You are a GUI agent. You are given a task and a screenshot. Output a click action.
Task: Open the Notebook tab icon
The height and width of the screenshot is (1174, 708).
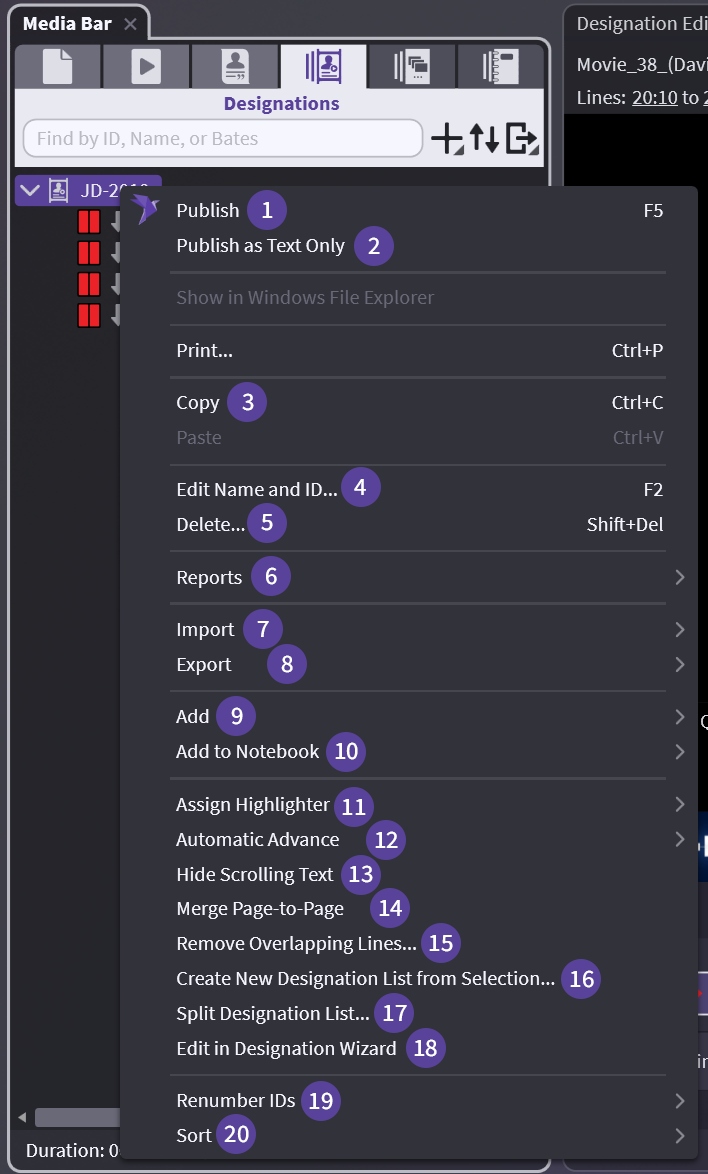[x=500, y=66]
